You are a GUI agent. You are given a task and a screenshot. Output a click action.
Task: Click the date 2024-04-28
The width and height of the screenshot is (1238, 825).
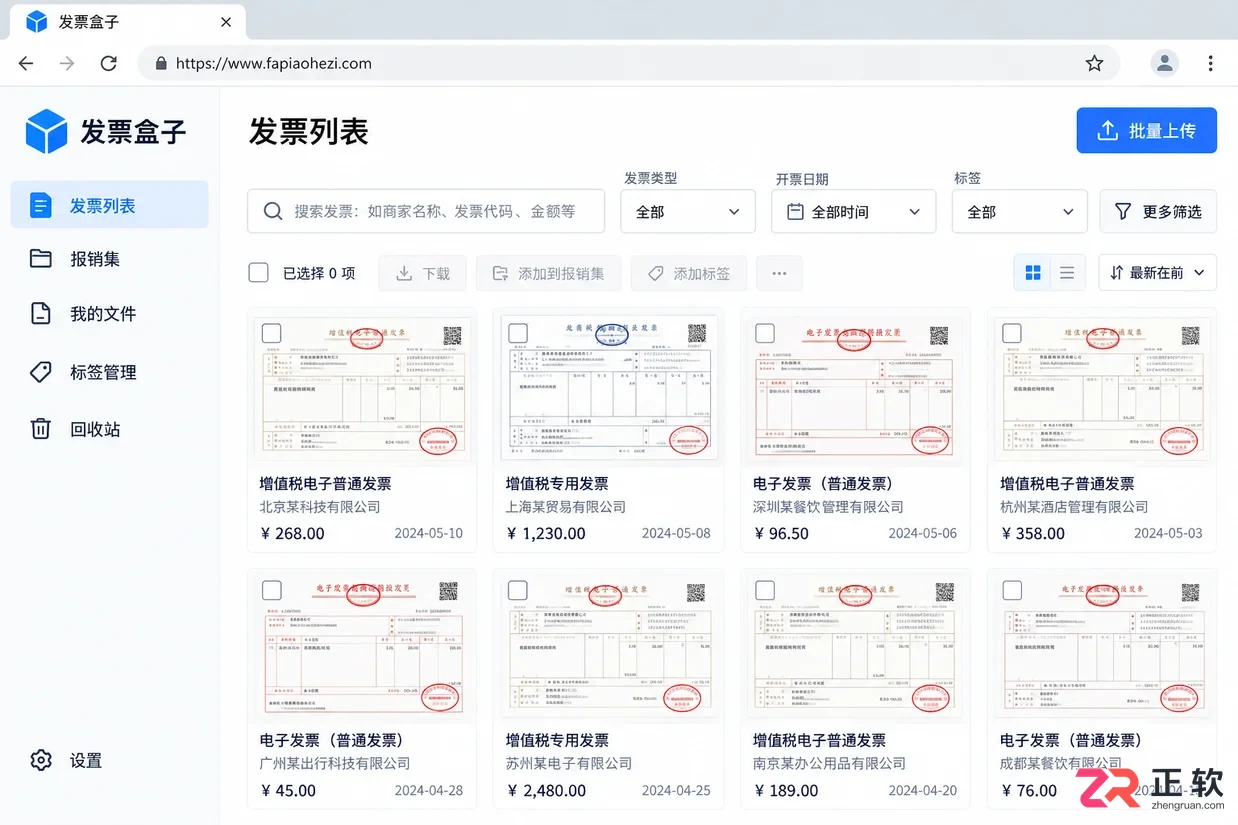429,790
